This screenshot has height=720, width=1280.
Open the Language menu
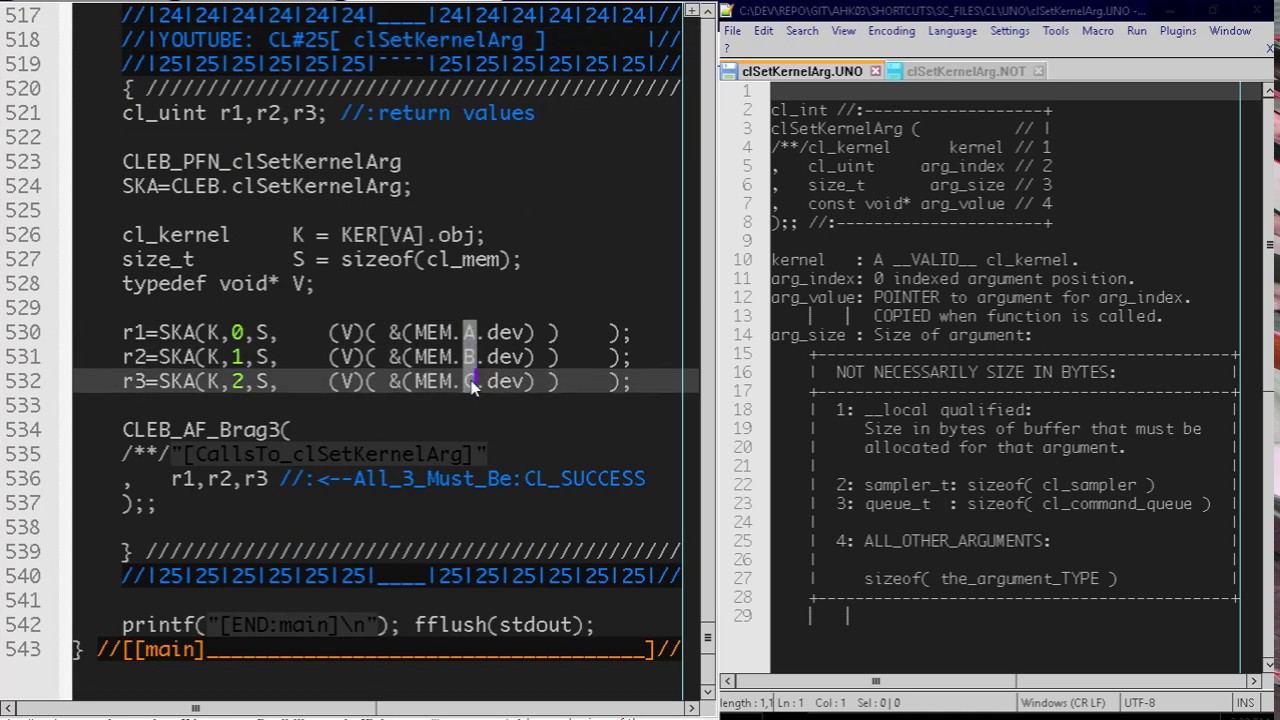pyautogui.click(x=952, y=31)
